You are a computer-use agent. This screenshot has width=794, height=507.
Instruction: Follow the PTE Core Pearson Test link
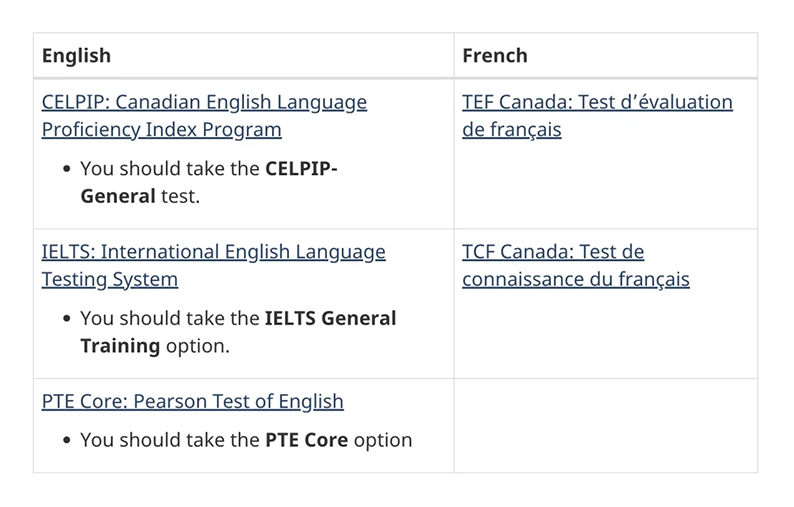click(x=192, y=402)
